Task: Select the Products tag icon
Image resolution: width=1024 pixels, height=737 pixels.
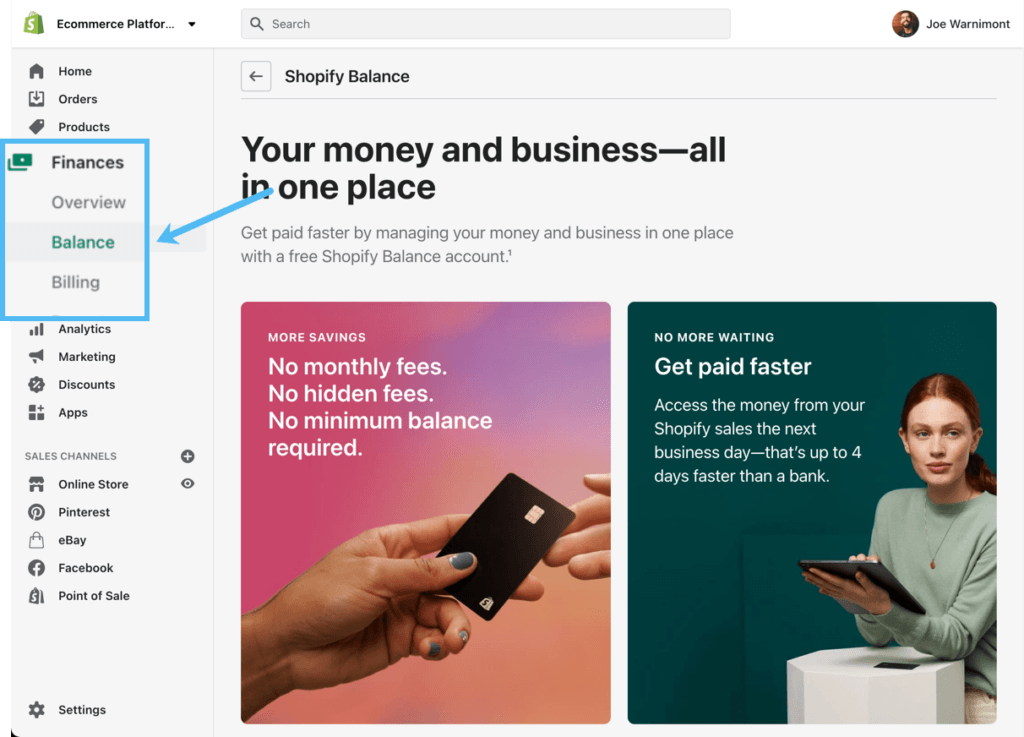Action: [x=37, y=127]
